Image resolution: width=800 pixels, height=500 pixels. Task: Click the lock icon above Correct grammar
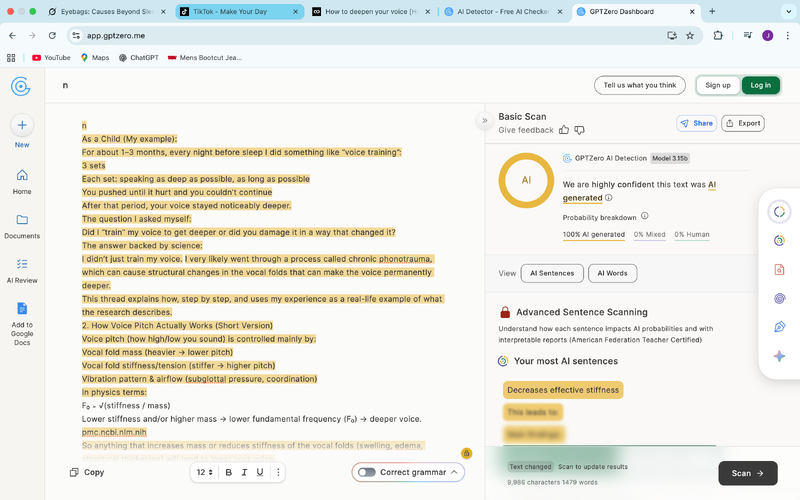(466, 453)
